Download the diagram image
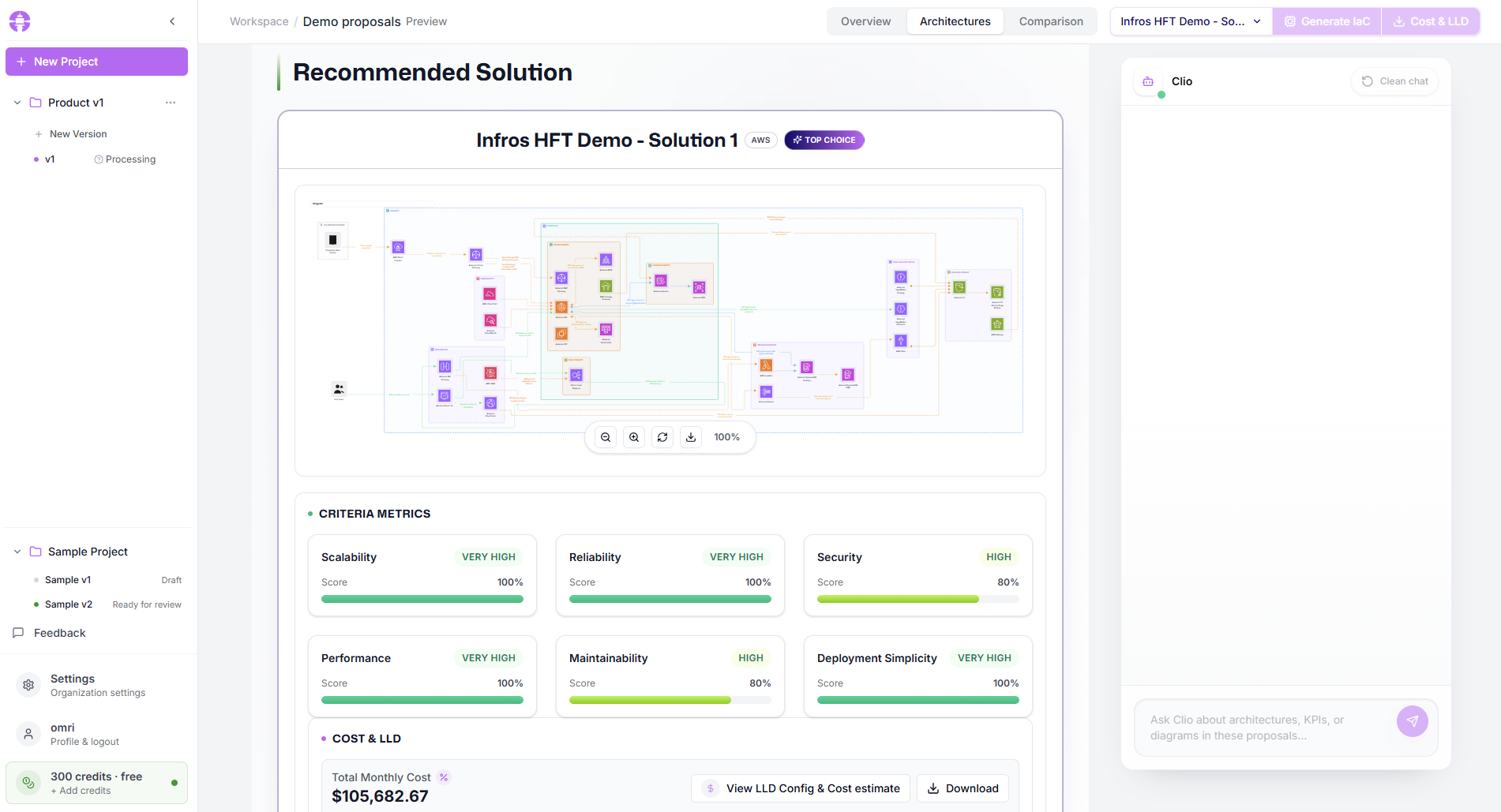Viewport: 1501px width, 812px height. click(x=691, y=437)
